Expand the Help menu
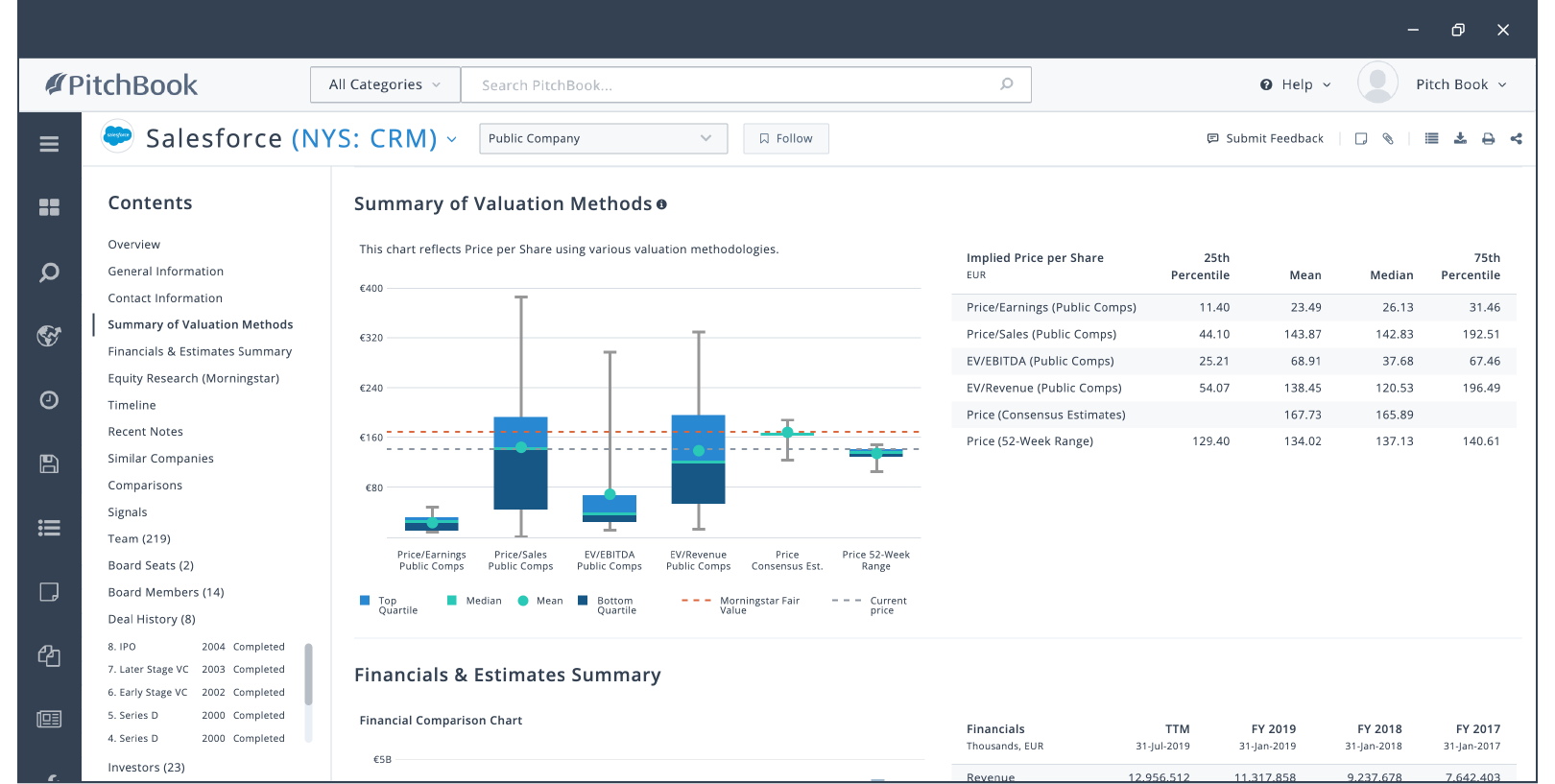The height and width of the screenshot is (784, 1555). tap(1296, 84)
